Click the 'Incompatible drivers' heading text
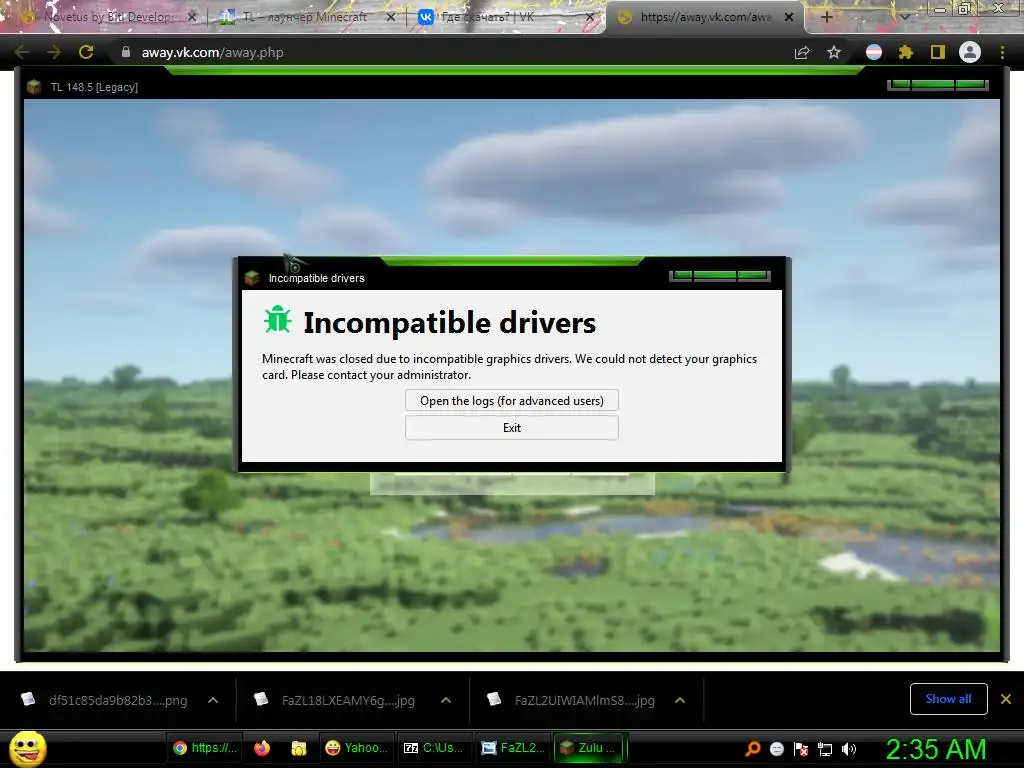 (449, 323)
